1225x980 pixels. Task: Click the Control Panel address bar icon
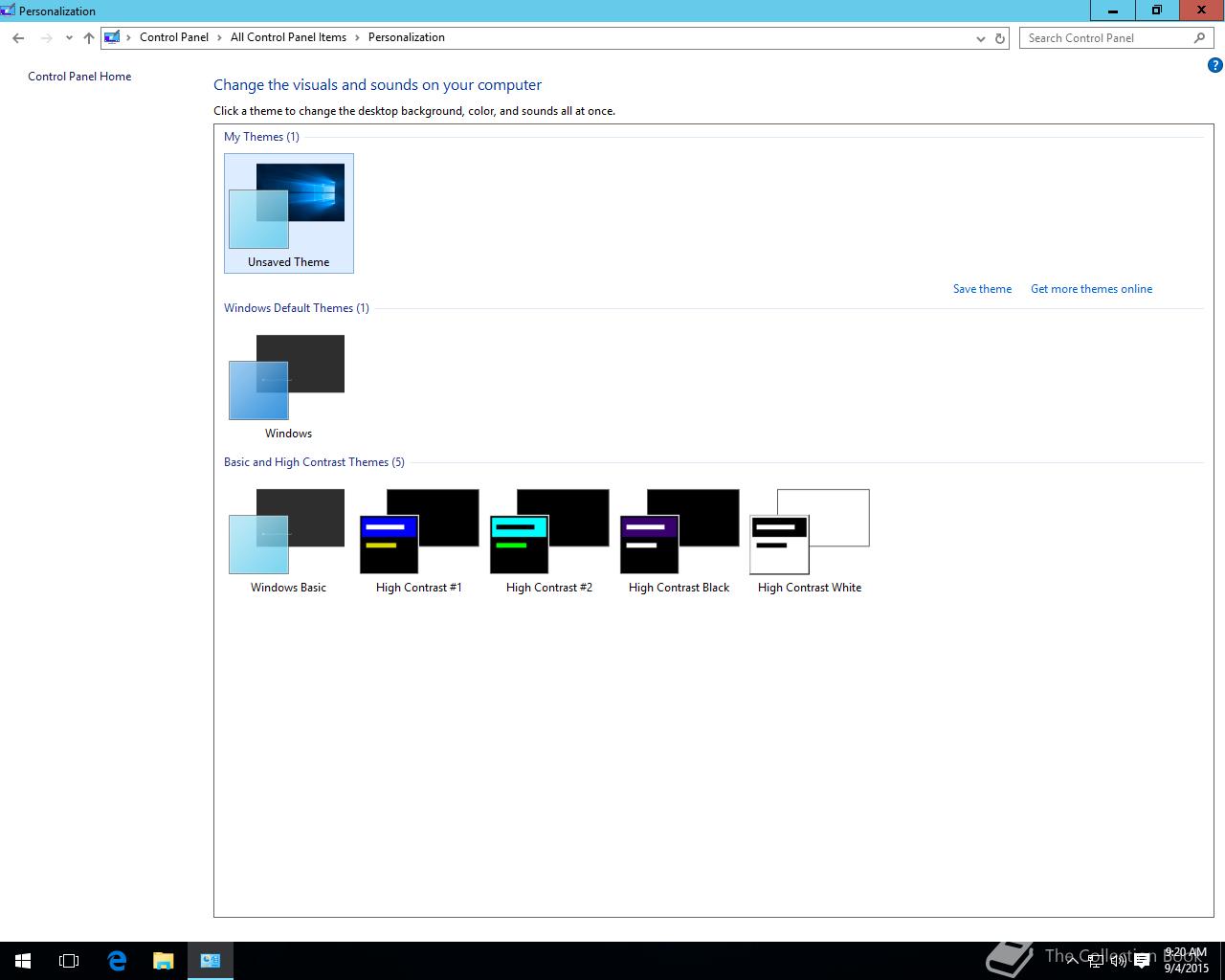point(113,37)
